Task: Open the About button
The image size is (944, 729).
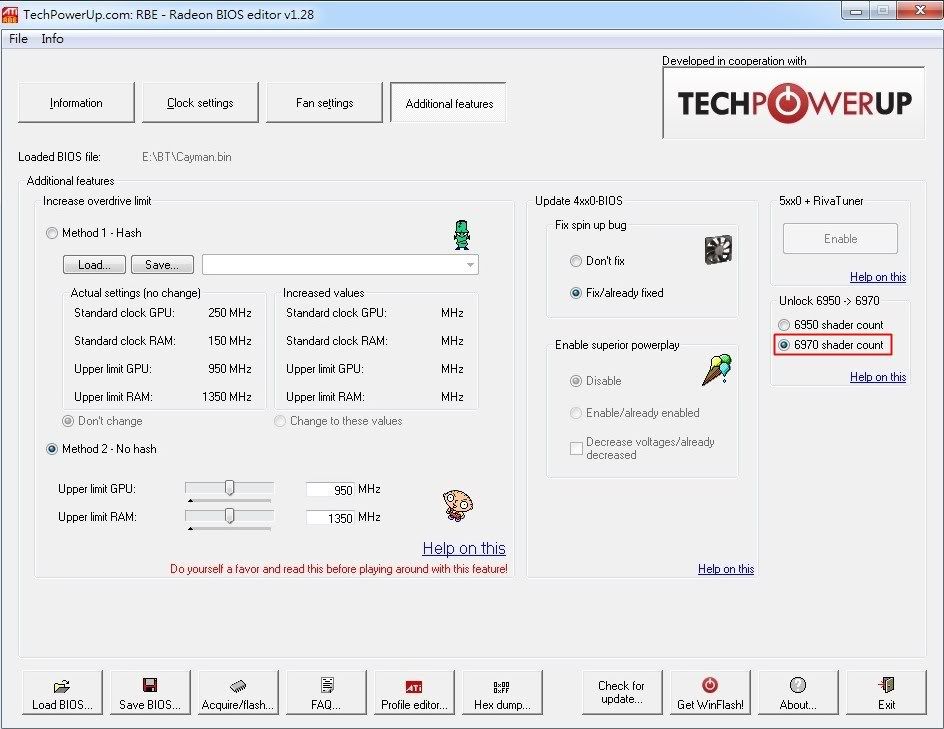Action: [x=798, y=692]
